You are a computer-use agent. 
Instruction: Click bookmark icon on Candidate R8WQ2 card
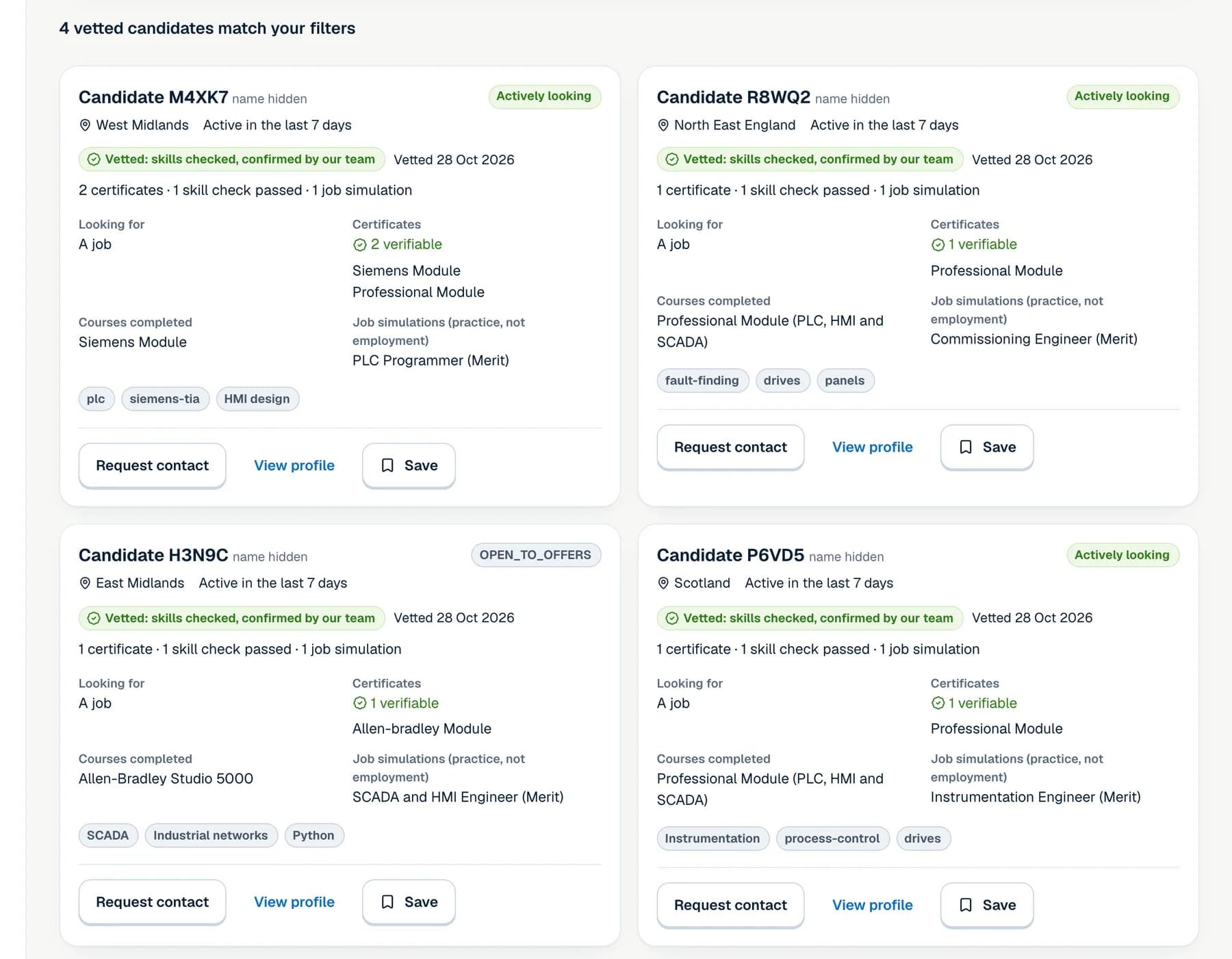[966, 447]
